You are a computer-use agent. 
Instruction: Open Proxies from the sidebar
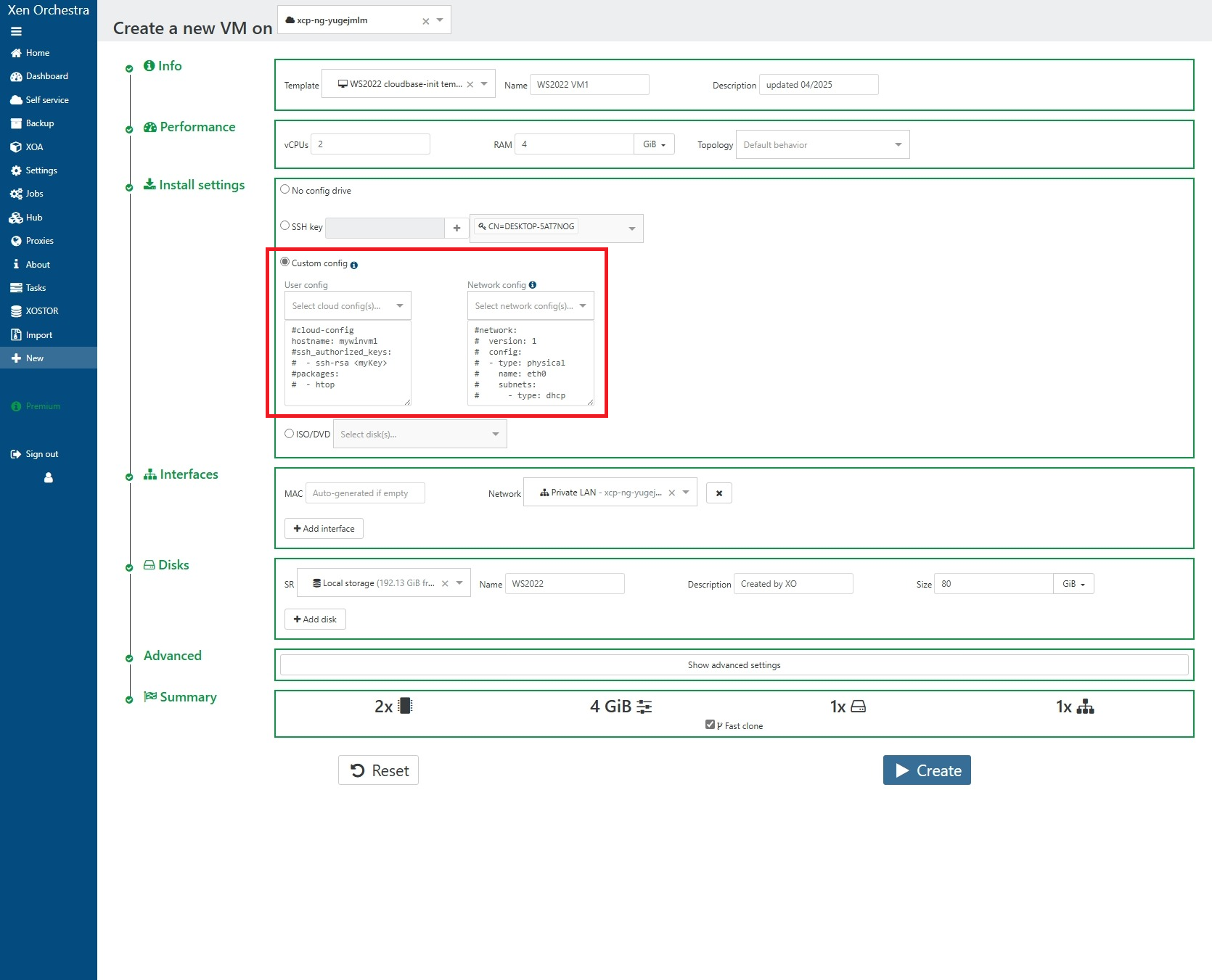39,240
